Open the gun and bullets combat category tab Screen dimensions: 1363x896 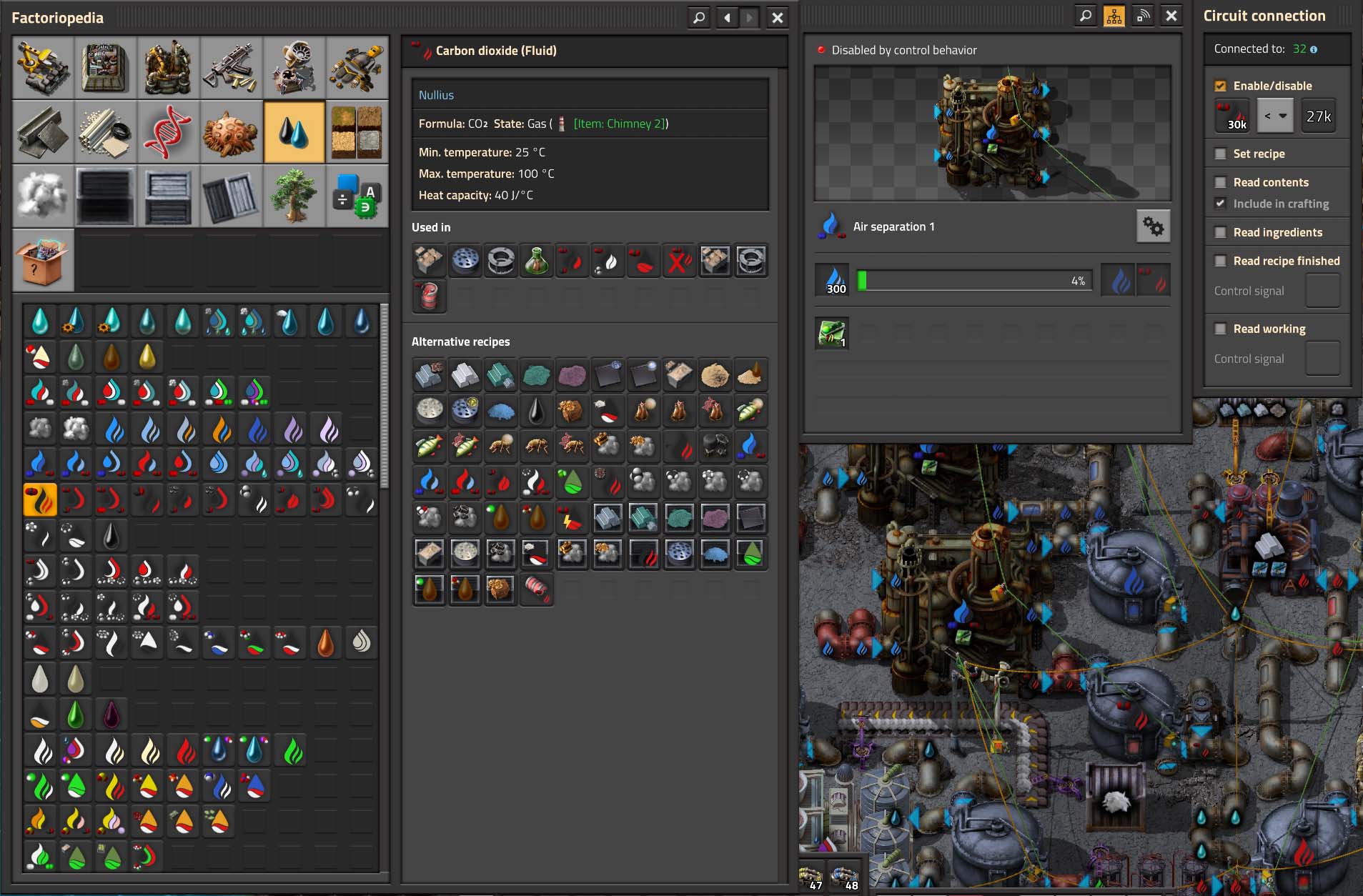coord(232,68)
